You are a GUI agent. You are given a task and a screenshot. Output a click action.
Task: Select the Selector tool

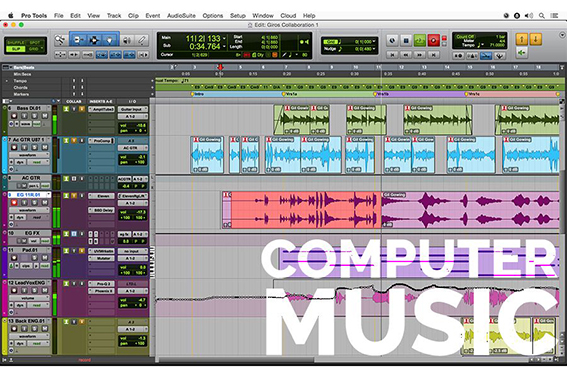[x=94, y=40]
